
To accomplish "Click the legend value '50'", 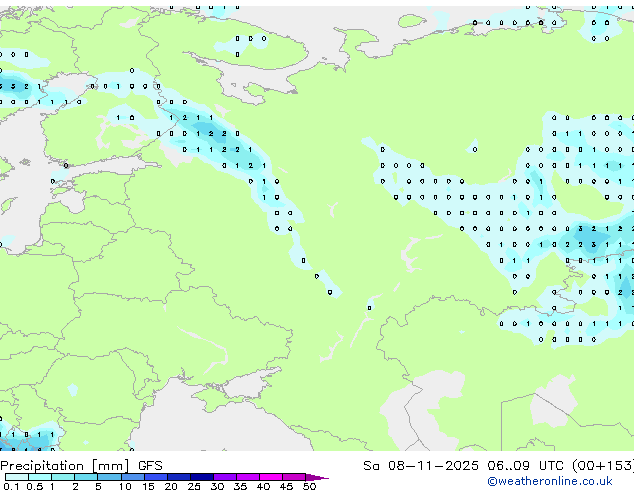I will pos(309,486).
